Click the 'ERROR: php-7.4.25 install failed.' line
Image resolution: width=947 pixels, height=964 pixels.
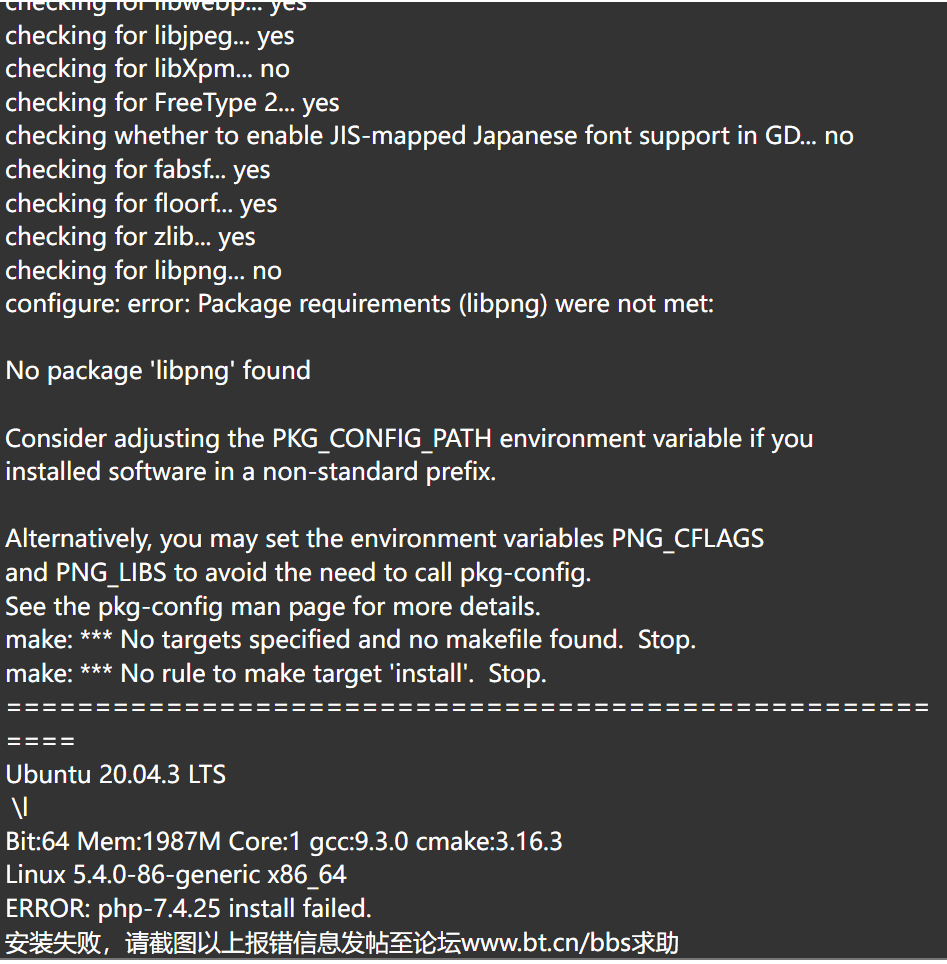189,909
